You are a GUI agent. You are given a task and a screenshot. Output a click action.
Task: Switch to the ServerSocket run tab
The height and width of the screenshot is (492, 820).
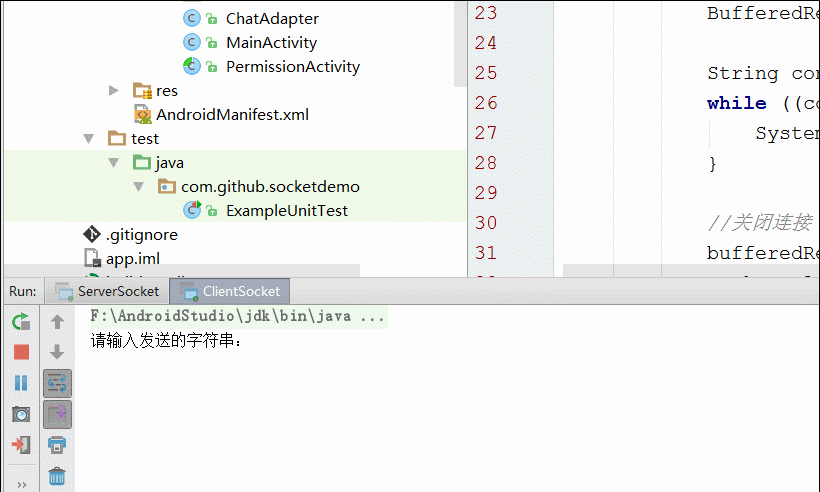click(x=107, y=291)
